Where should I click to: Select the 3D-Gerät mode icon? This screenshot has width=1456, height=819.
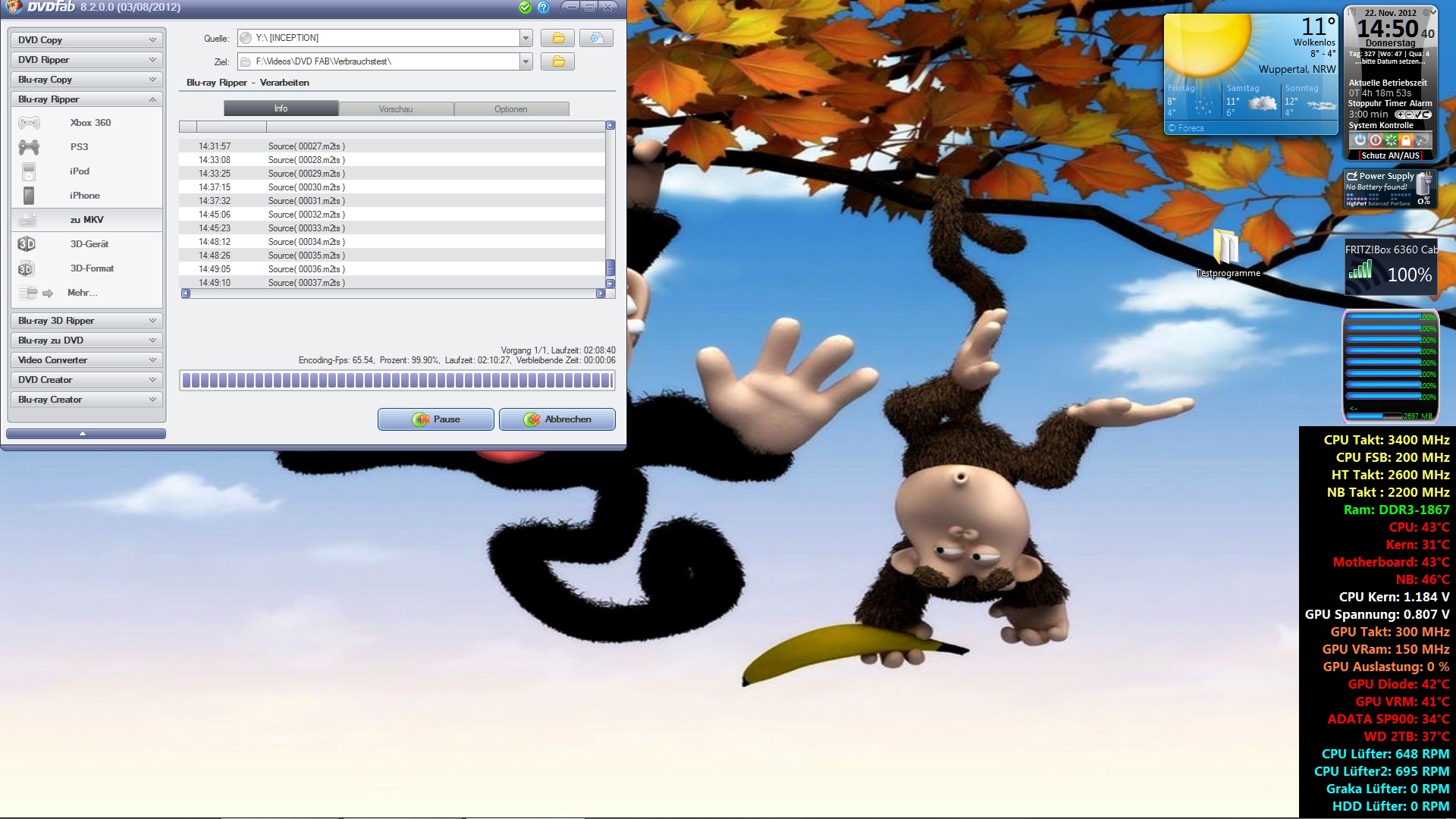[x=27, y=244]
